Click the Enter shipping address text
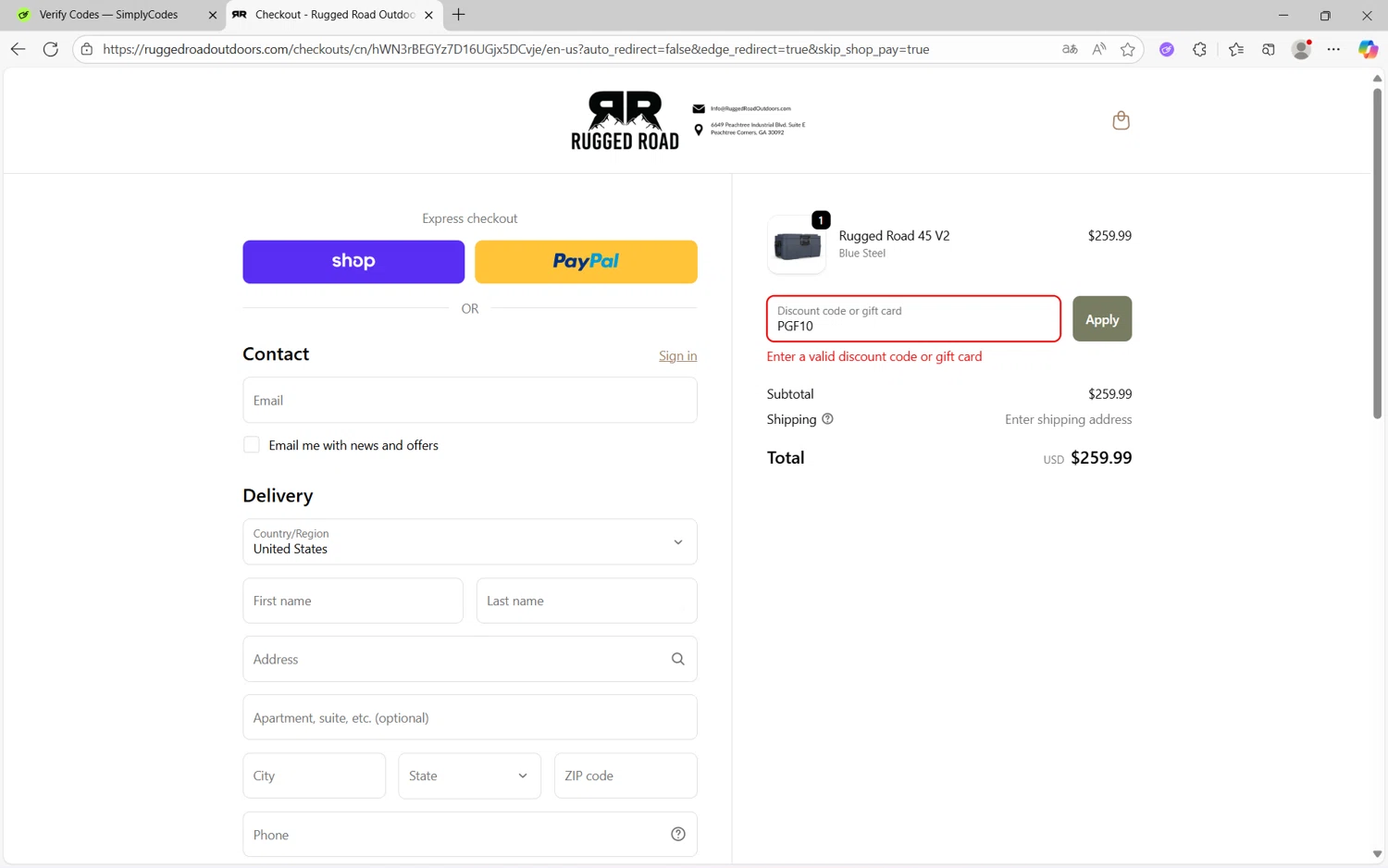This screenshot has width=1388, height=868. point(1069,419)
